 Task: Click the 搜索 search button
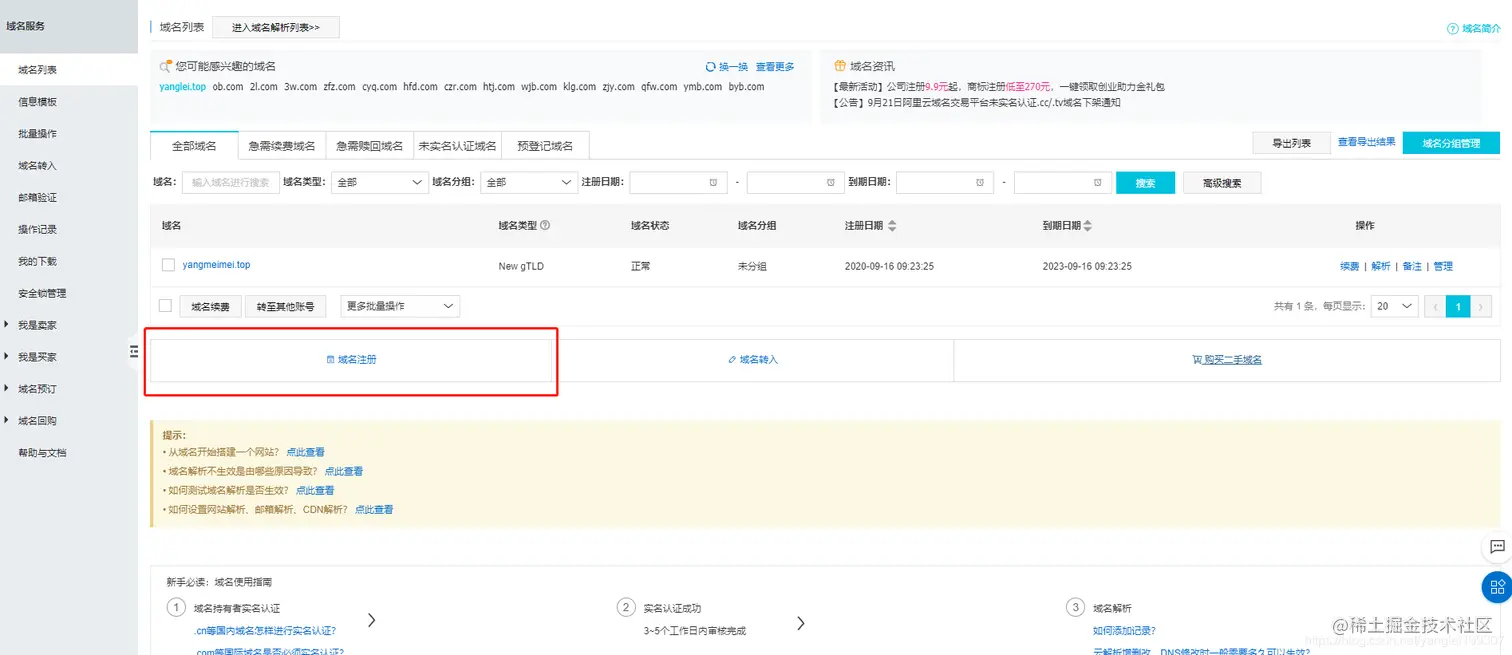point(1145,182)
